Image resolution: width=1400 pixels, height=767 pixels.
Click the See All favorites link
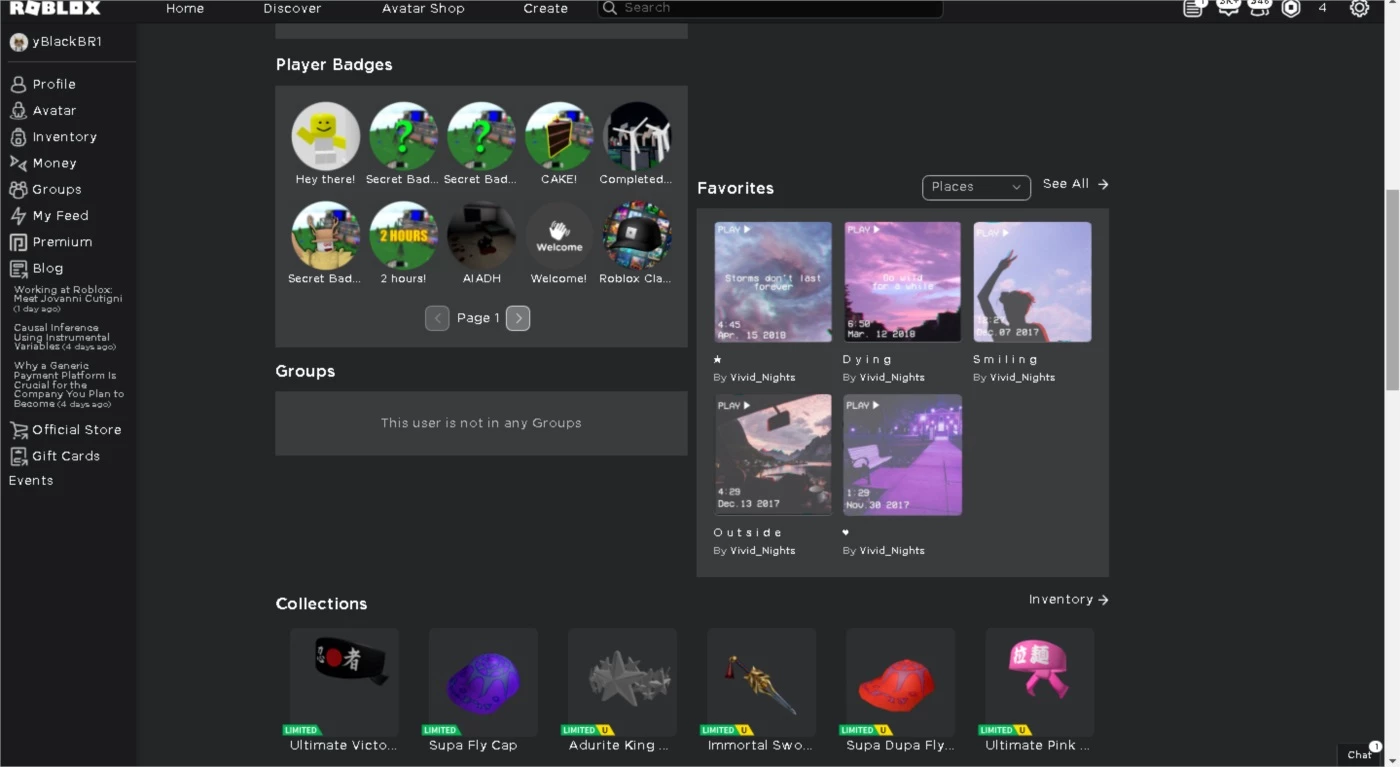(1076, 184)
